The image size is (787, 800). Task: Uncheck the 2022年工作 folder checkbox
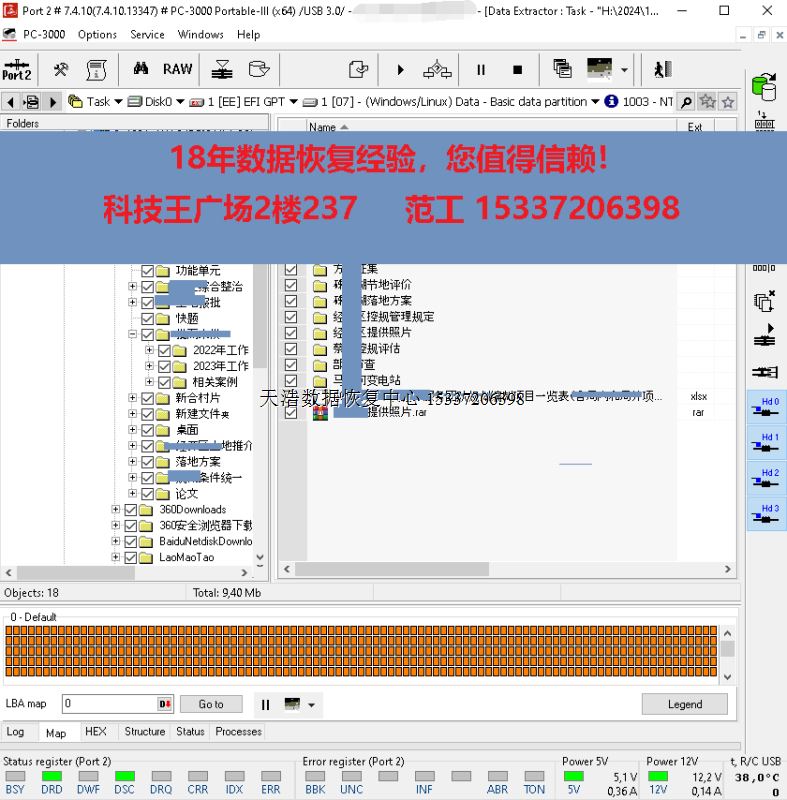(165, 351)
